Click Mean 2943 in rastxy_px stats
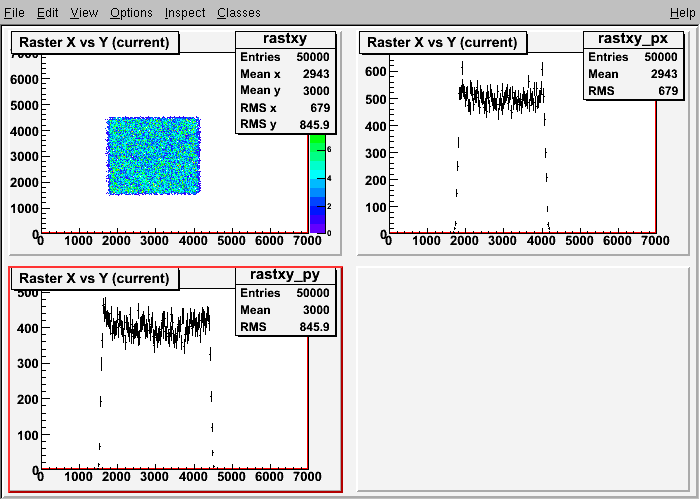700x500 pixels. (633, 74)
